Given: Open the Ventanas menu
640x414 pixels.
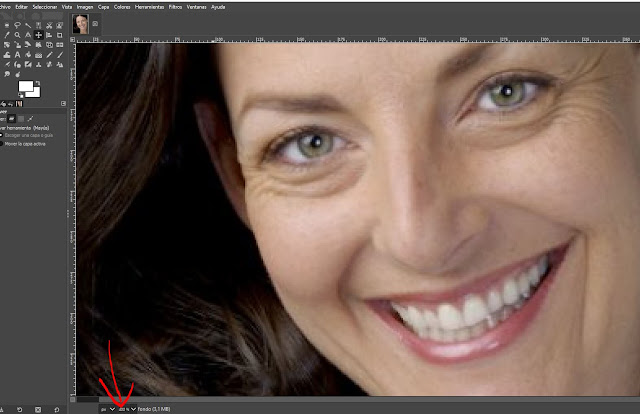Looking at the screenshot, I should point(196,7).
